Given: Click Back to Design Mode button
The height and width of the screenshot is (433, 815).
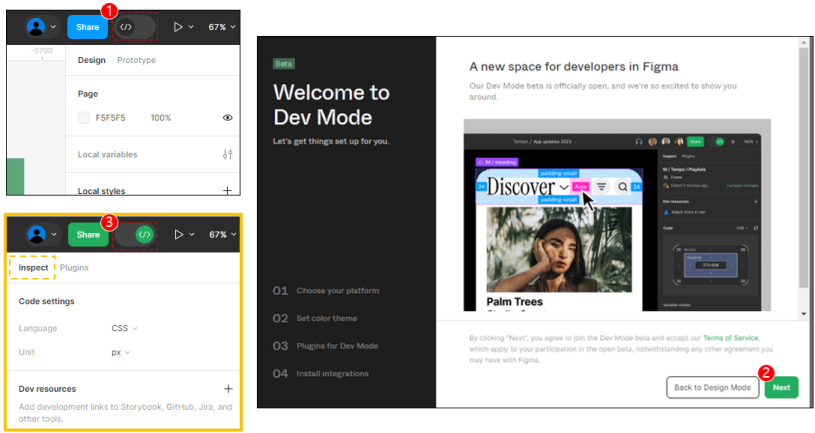Looking at the screenshot, I should point(712,387).
